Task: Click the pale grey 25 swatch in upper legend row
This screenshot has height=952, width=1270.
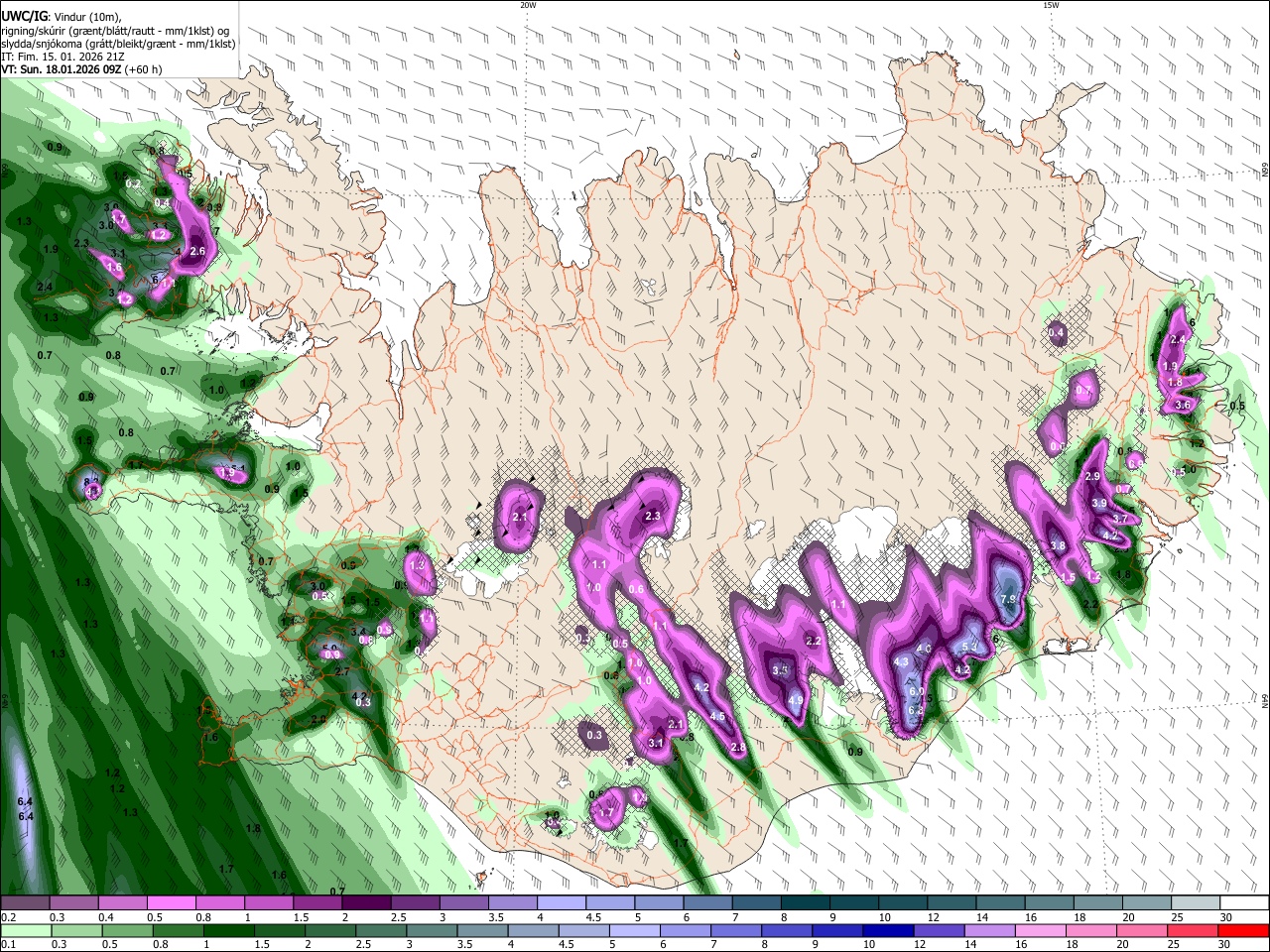Action: coord(1197,903)
